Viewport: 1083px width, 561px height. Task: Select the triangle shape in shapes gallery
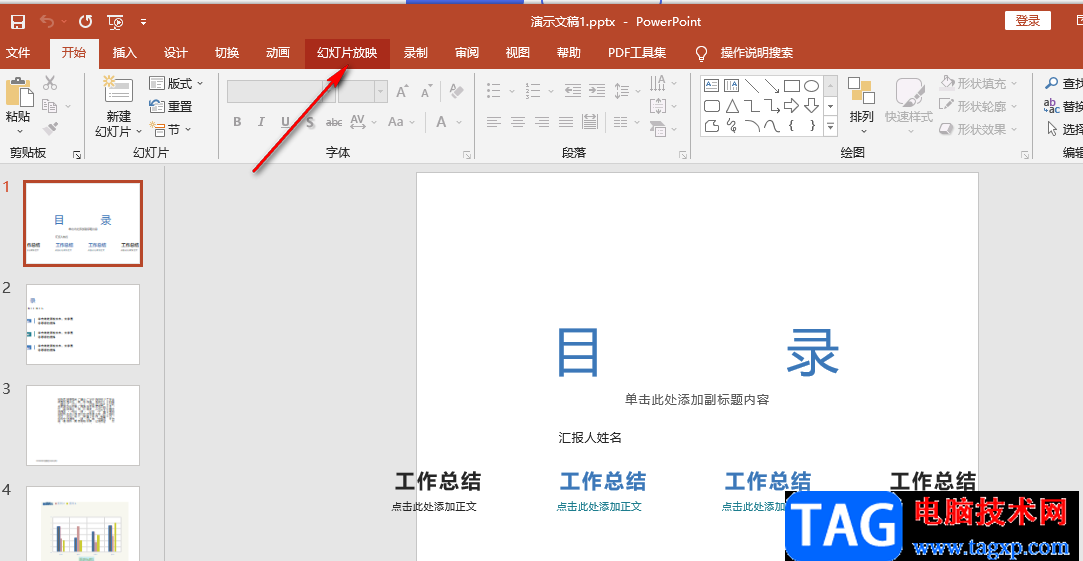[x=731, y=106]
